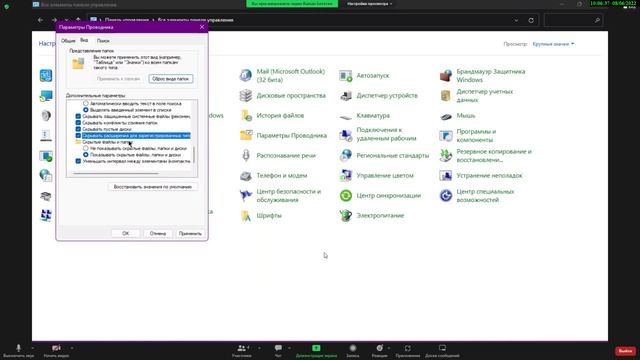The height and width of the screenshot is (360, 640).
Task: Click Сброс вида папок button
Action: tap(171, 79)
